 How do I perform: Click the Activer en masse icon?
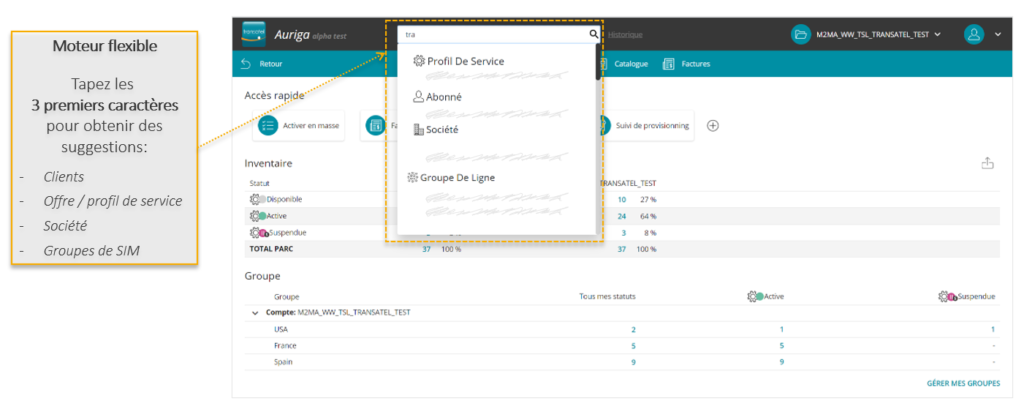[x=267, y=125]
